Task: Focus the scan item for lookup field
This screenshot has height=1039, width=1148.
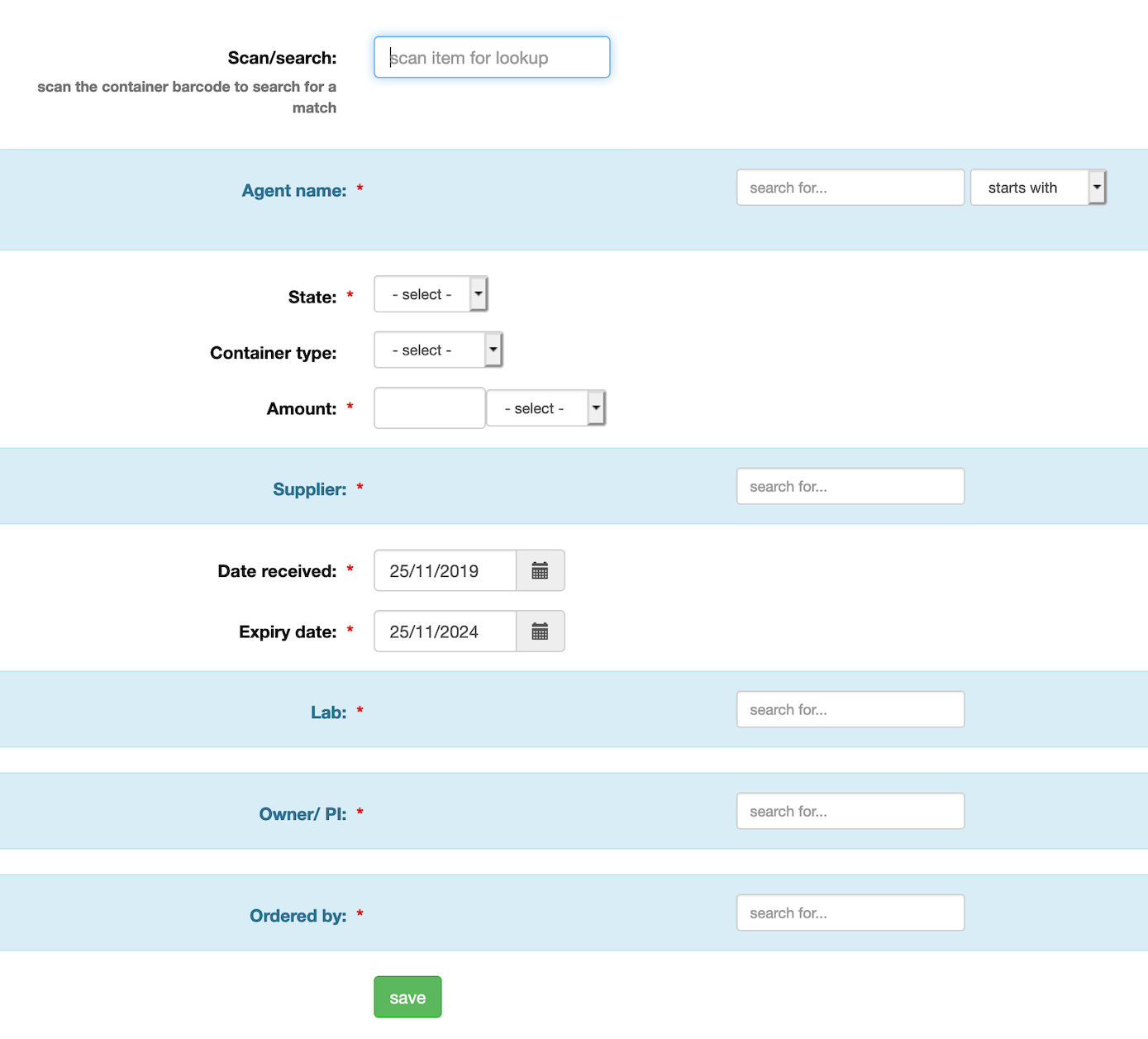Action: [491, 57]
